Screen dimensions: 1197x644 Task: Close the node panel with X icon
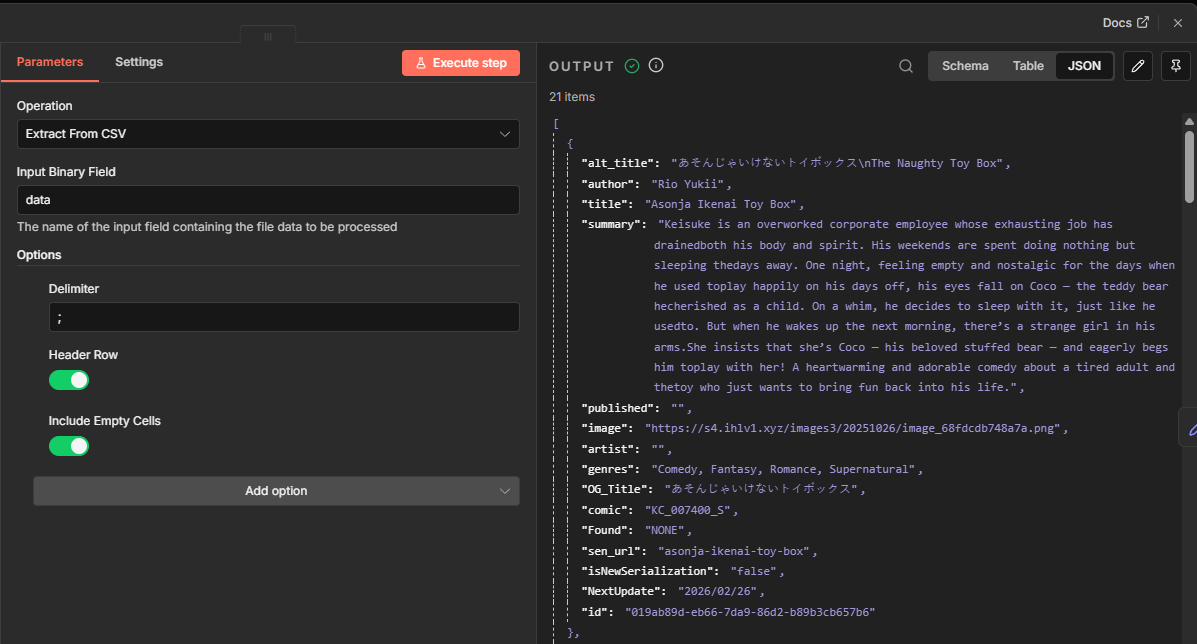(x=1177, y=23)
